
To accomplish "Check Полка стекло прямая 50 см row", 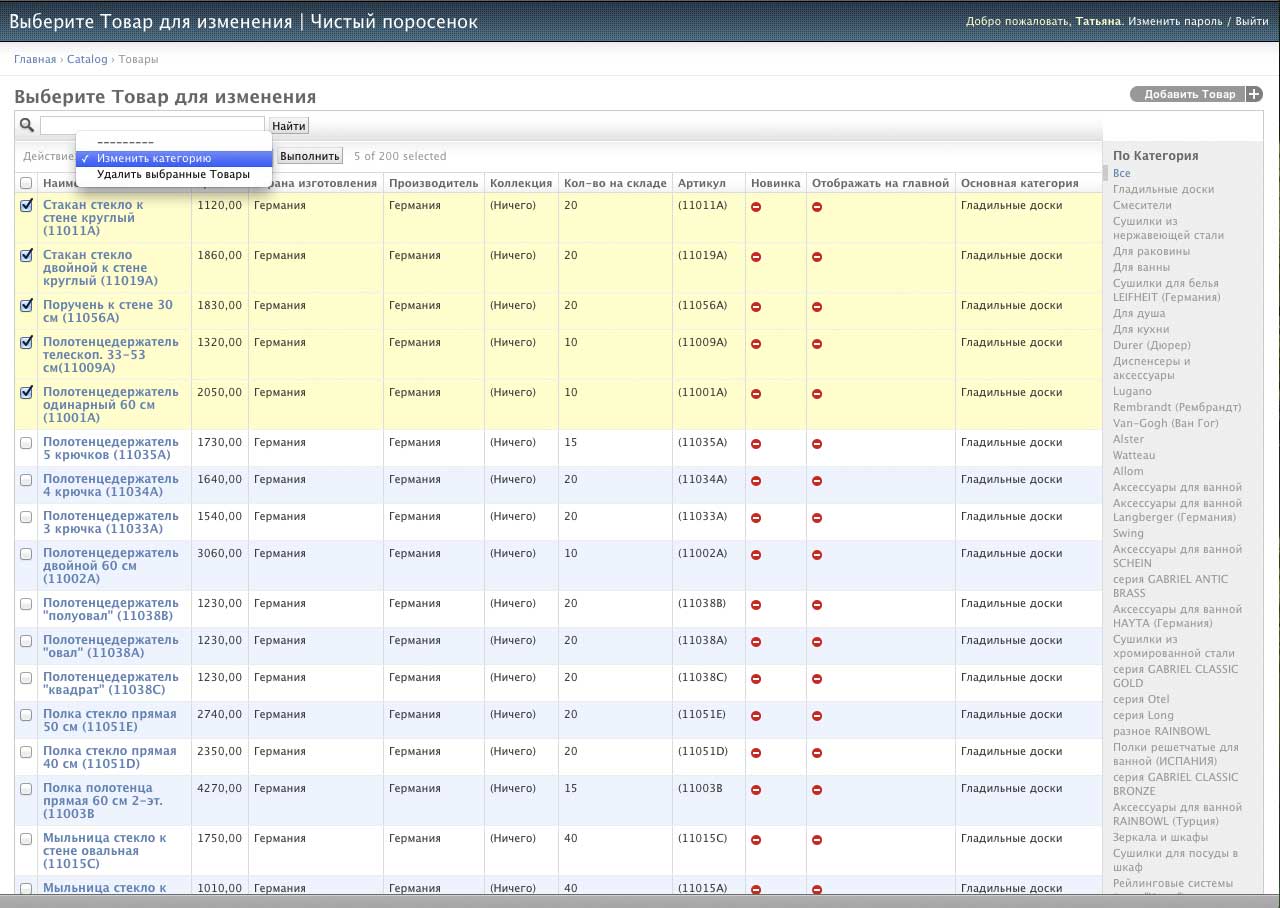I will [x=26, y=715].
